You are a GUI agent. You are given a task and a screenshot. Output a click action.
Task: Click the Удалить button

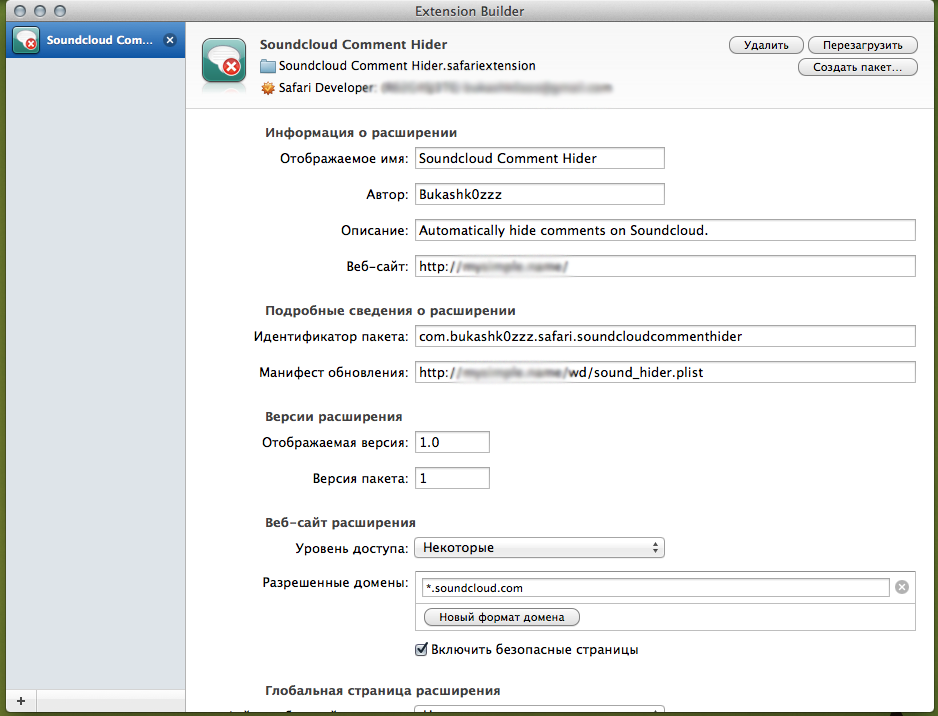(x=765, y=45)
